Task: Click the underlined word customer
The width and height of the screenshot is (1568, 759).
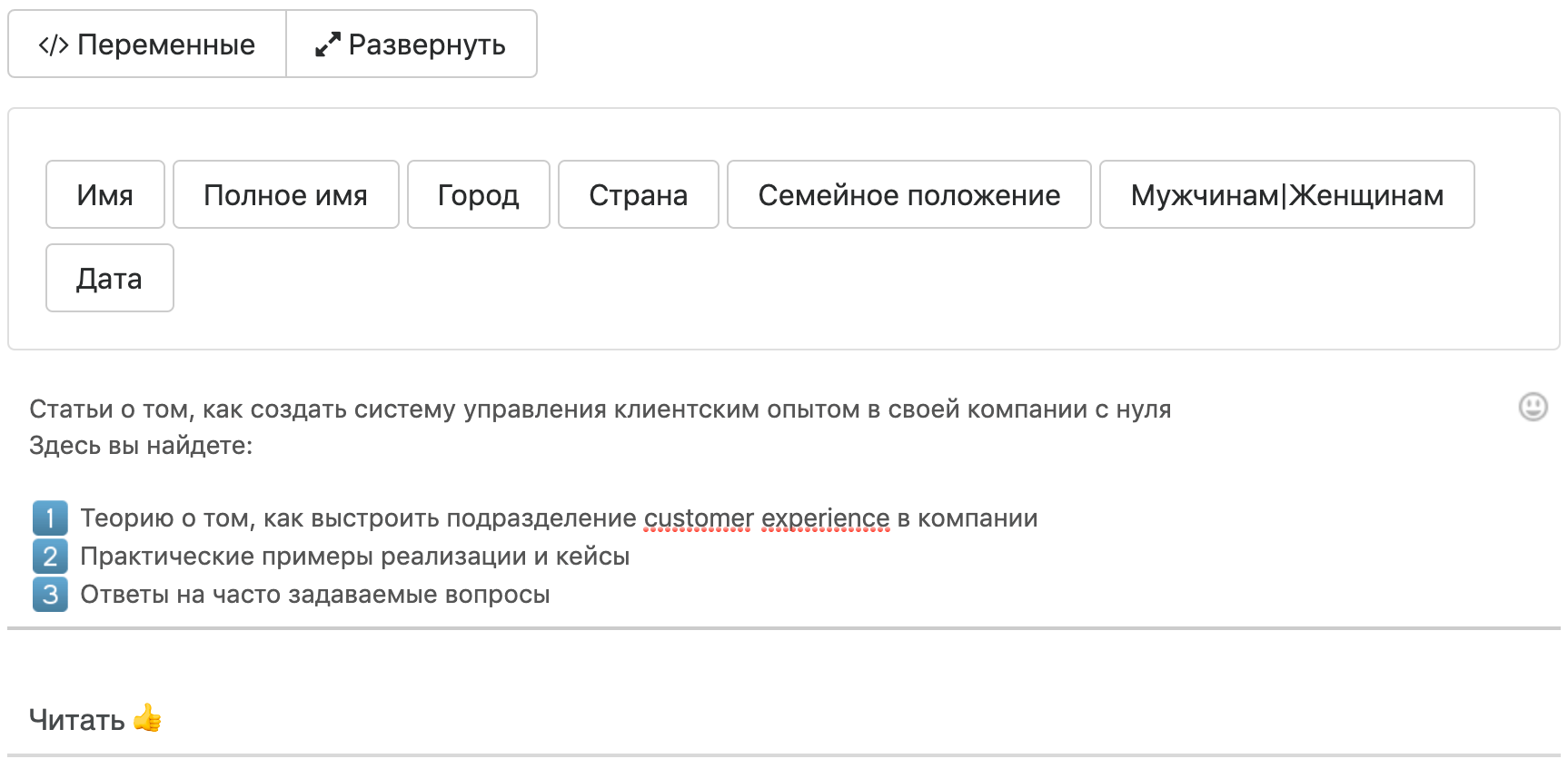Action: [x=699, y=518]
